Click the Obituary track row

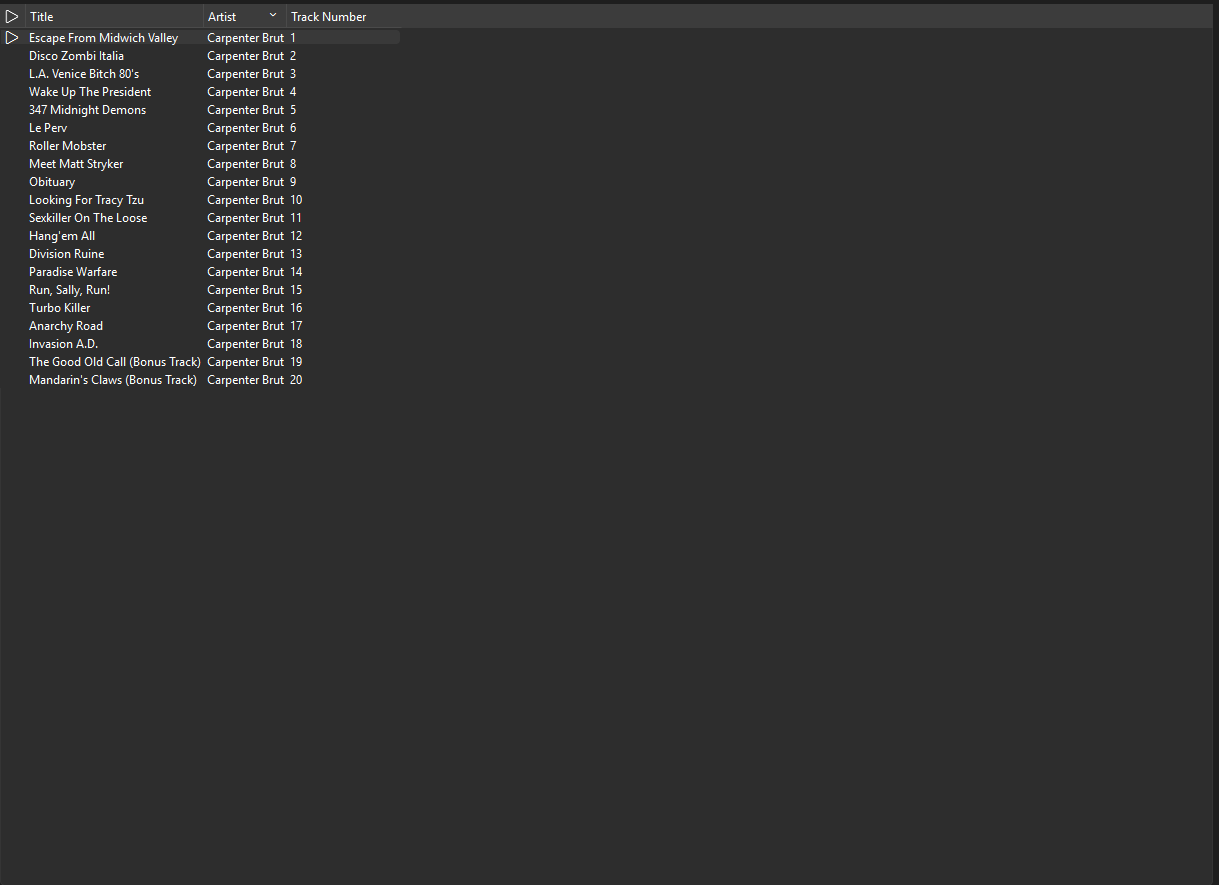point(52,182)
